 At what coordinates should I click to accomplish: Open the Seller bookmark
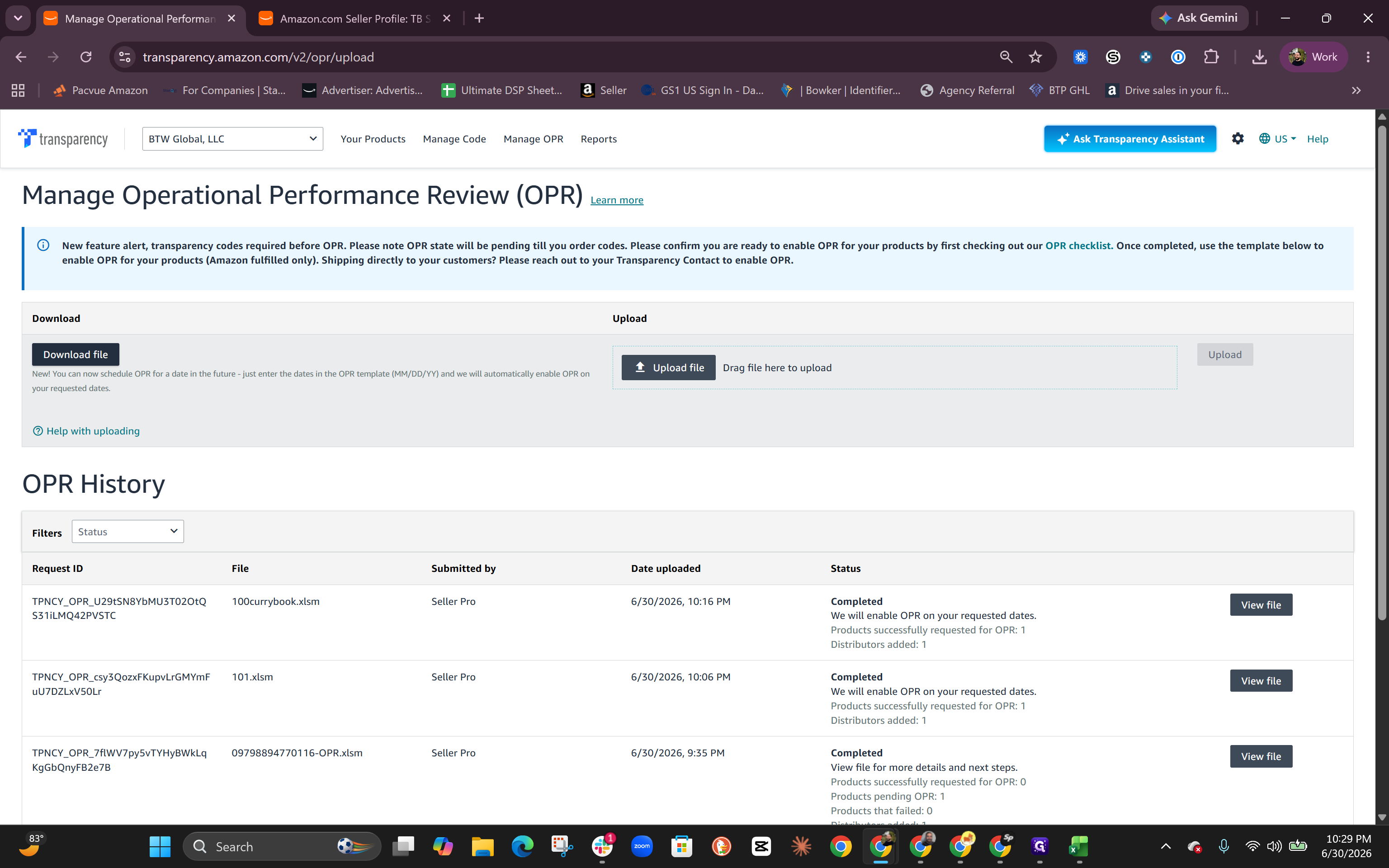point(603,90)
